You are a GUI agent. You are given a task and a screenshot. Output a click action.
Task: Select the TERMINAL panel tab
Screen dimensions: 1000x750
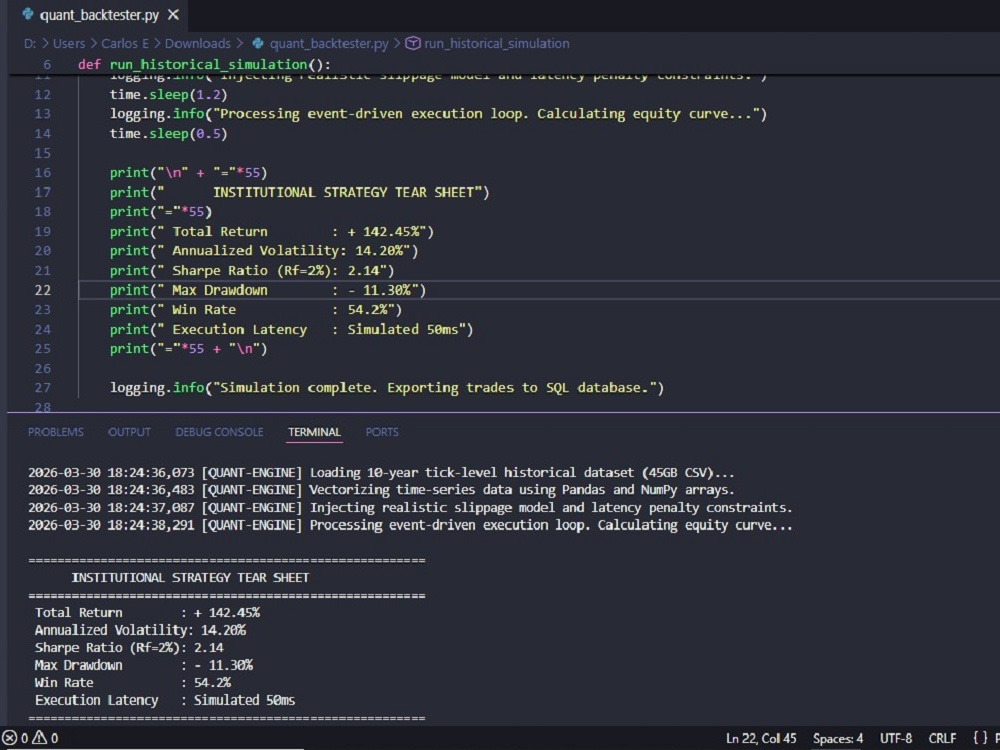314,432
